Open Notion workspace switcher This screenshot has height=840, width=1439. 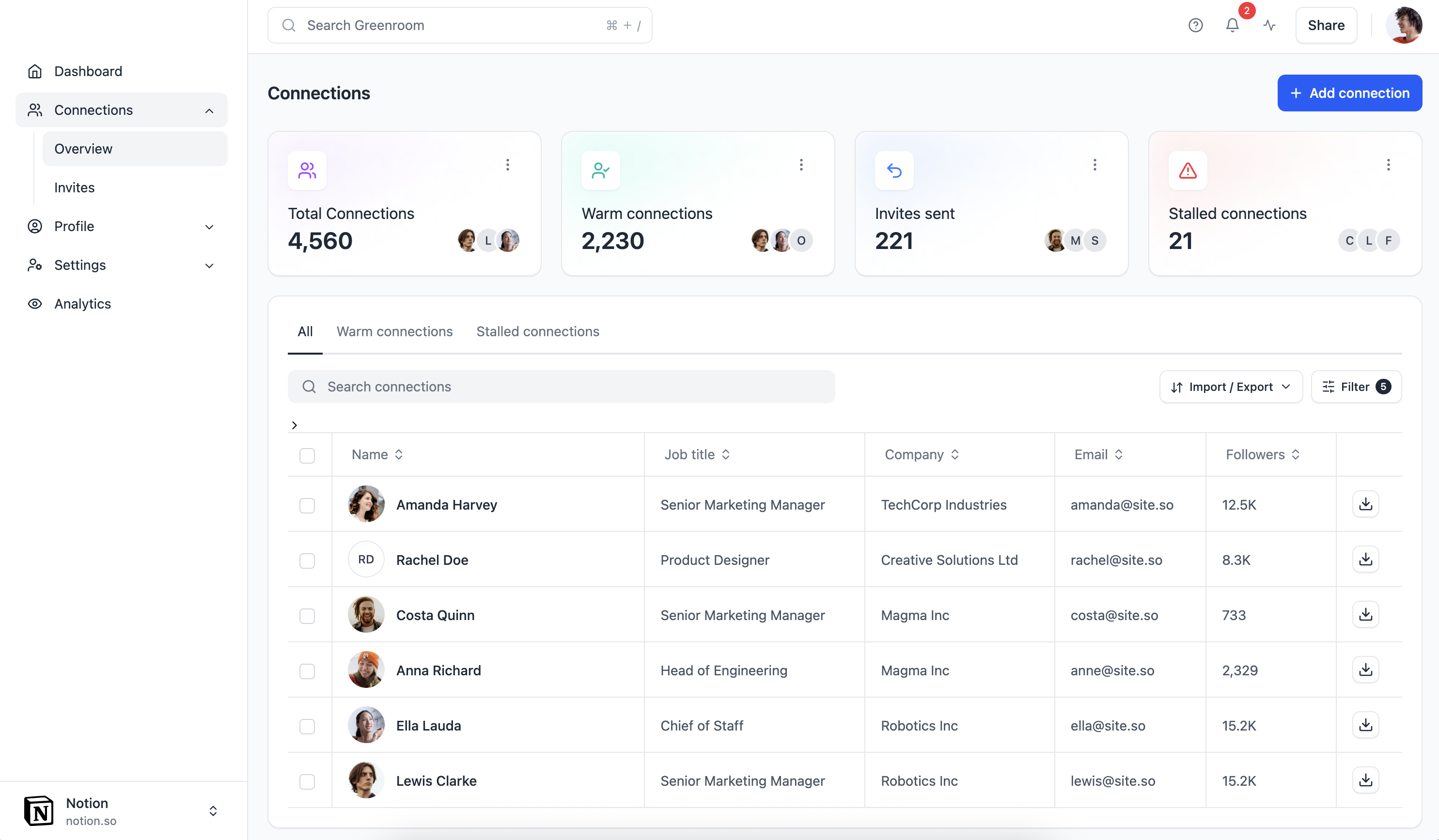pyautogui.click(x=212, y=811)
